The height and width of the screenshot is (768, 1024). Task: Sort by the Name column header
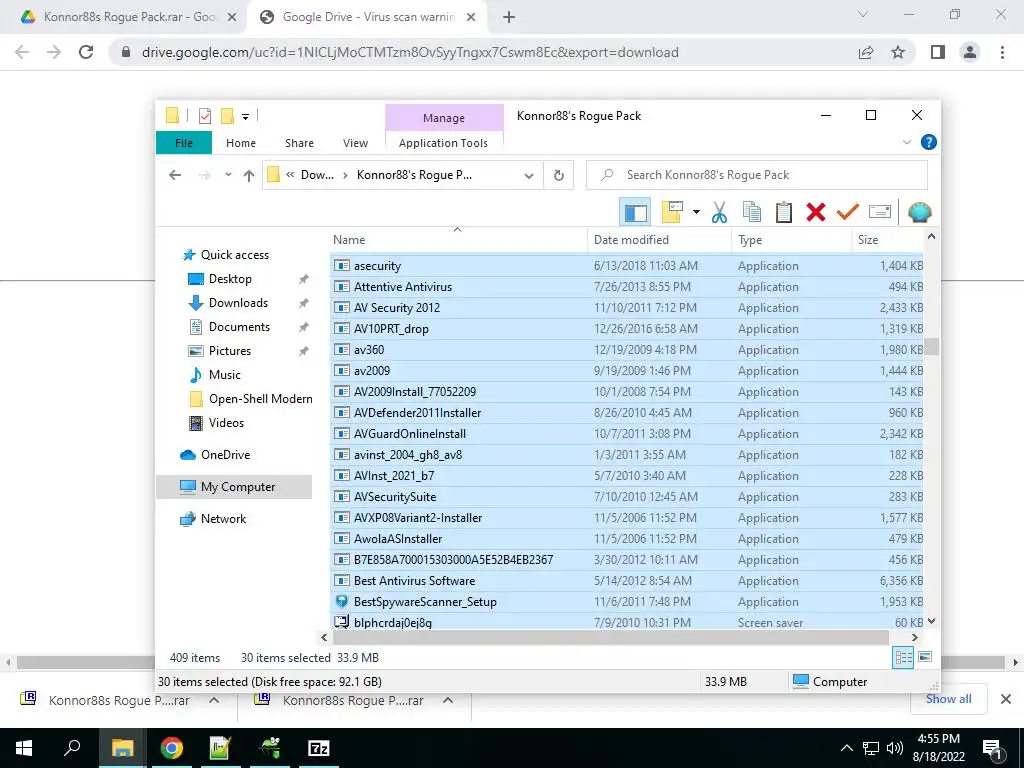(458, 240)
